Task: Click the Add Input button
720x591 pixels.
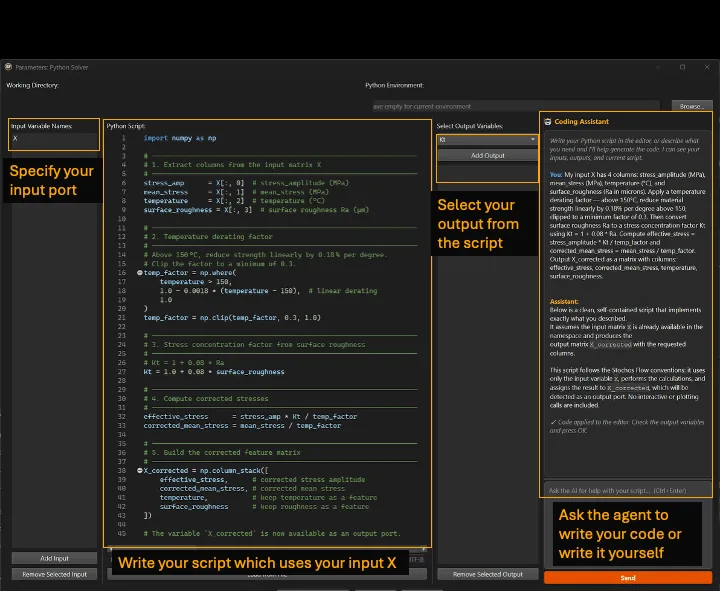Action: pos(54,558)
